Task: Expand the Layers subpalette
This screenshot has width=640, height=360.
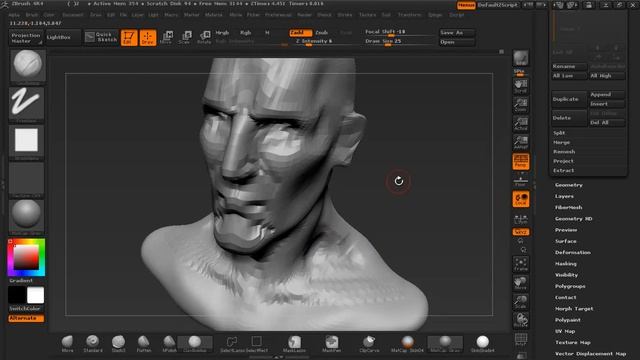Action: click(564, 196)
